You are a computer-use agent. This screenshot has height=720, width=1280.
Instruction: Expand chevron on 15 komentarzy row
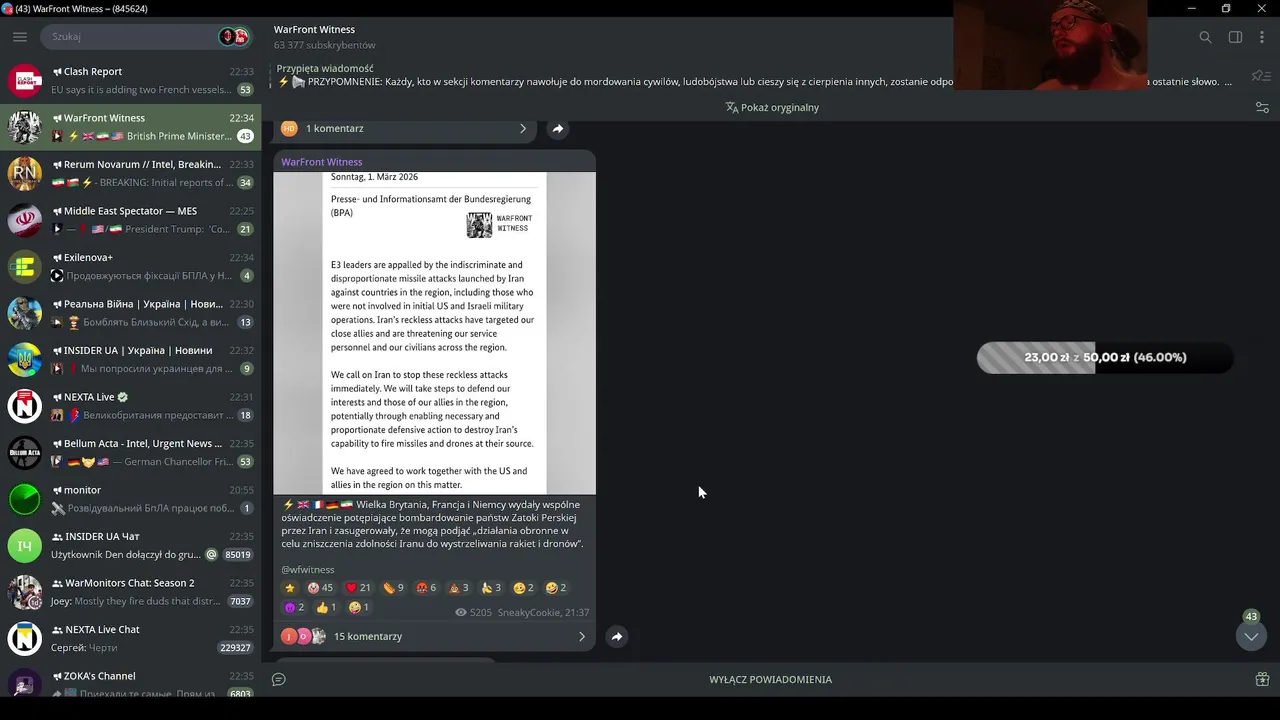tap(581, 636)
